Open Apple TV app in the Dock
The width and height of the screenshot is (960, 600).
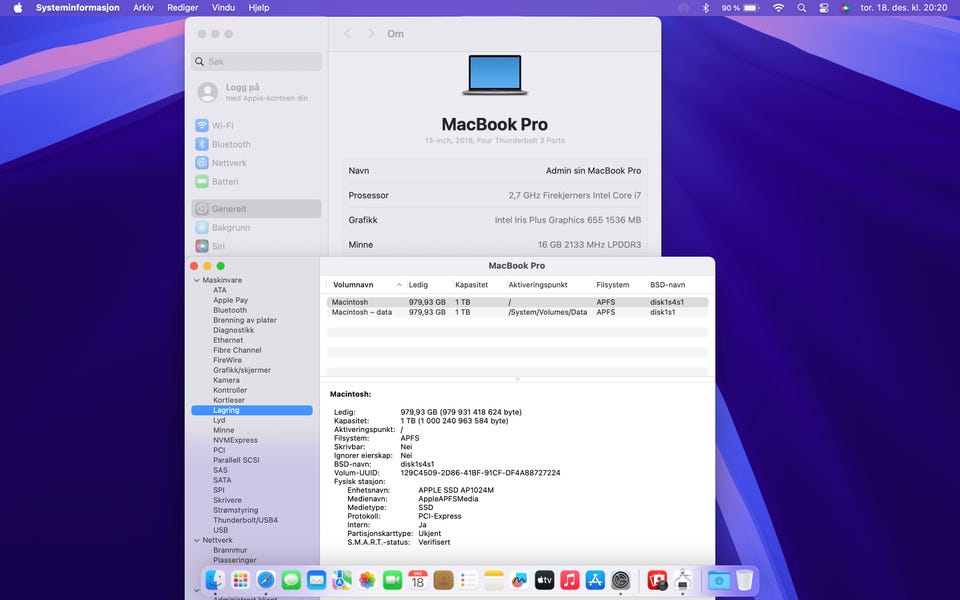coord(545,580)
